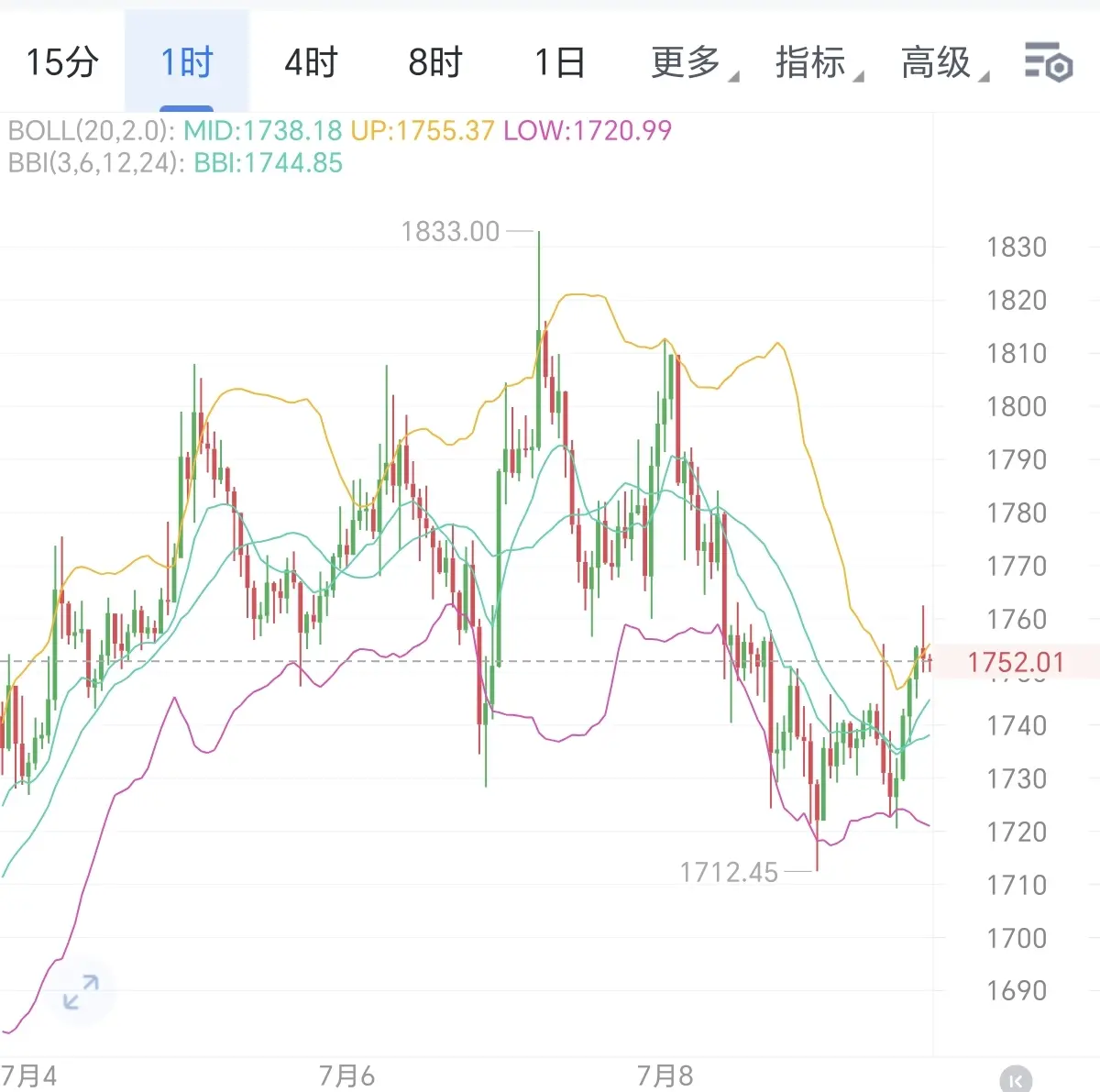Screen dimensions: 1100x1092
Task: Click the 7月6 date label
Action: tap(346, 1075)
